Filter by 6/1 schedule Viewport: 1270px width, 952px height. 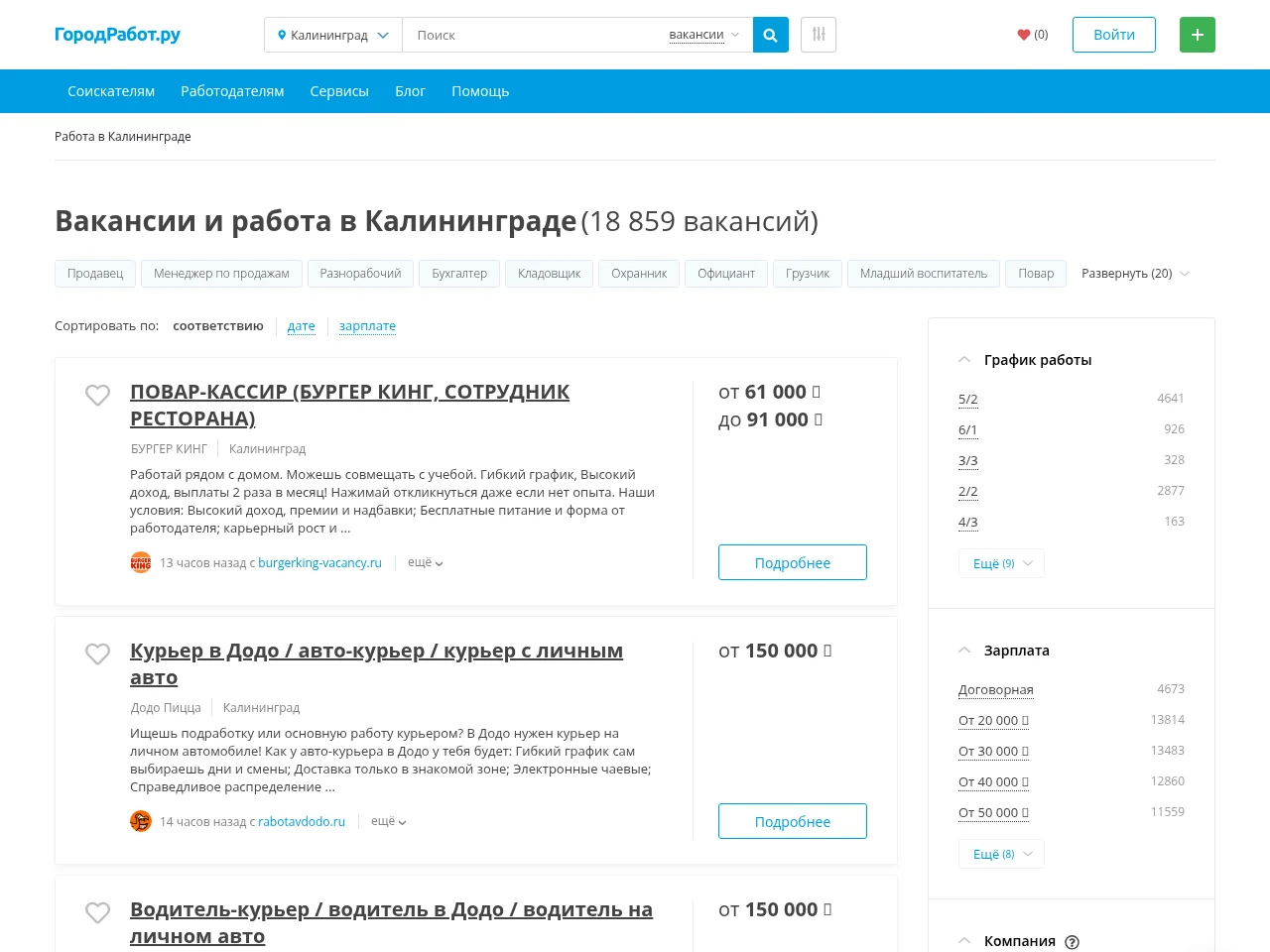[x=968, y=430]
